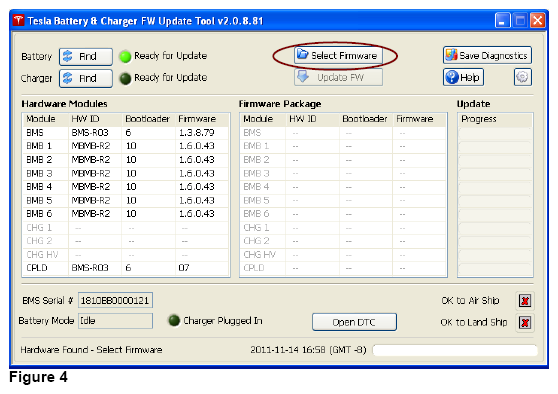Save Diagnostics to file

click(487, 55)
